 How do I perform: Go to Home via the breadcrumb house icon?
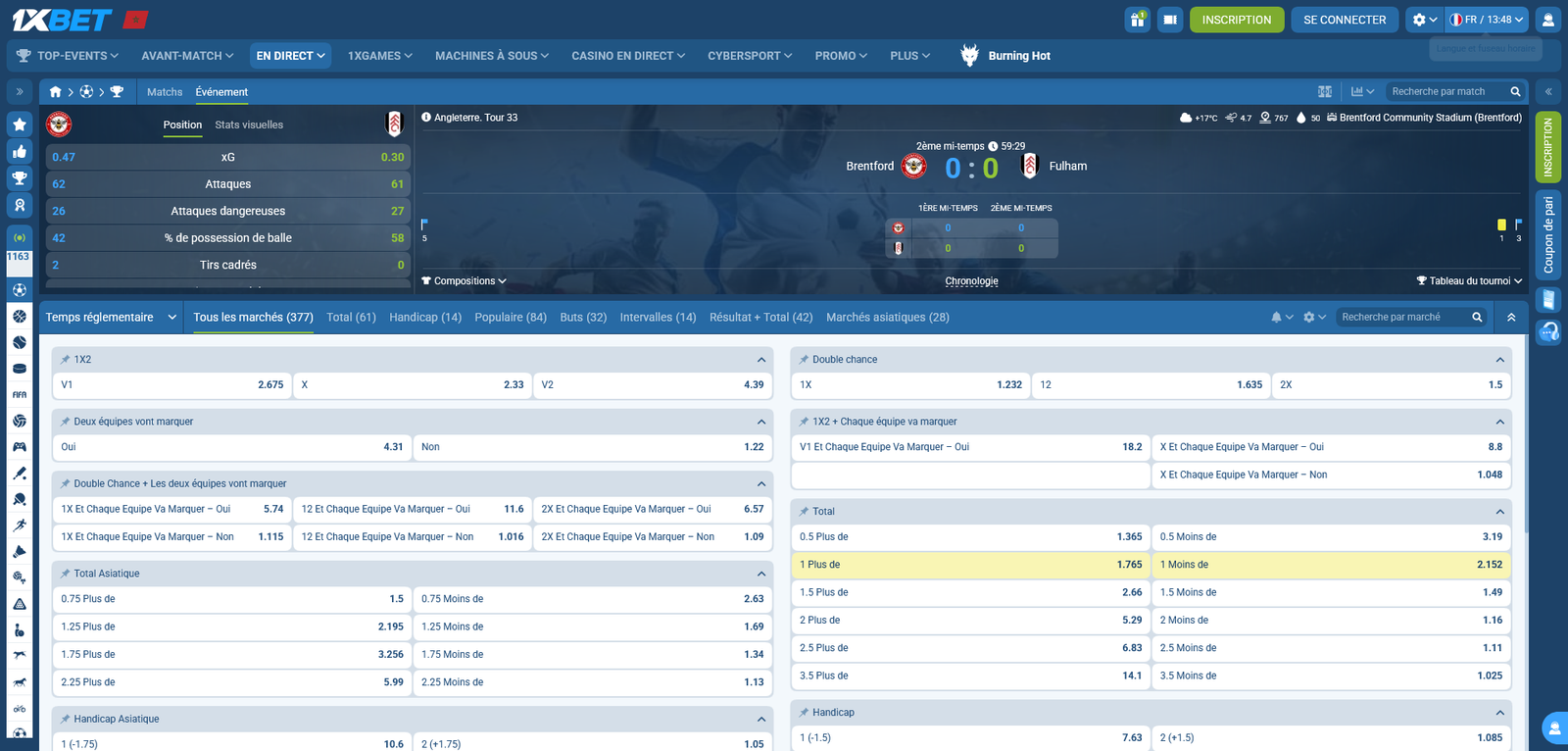pyautogui.click(x=55, y=91)
